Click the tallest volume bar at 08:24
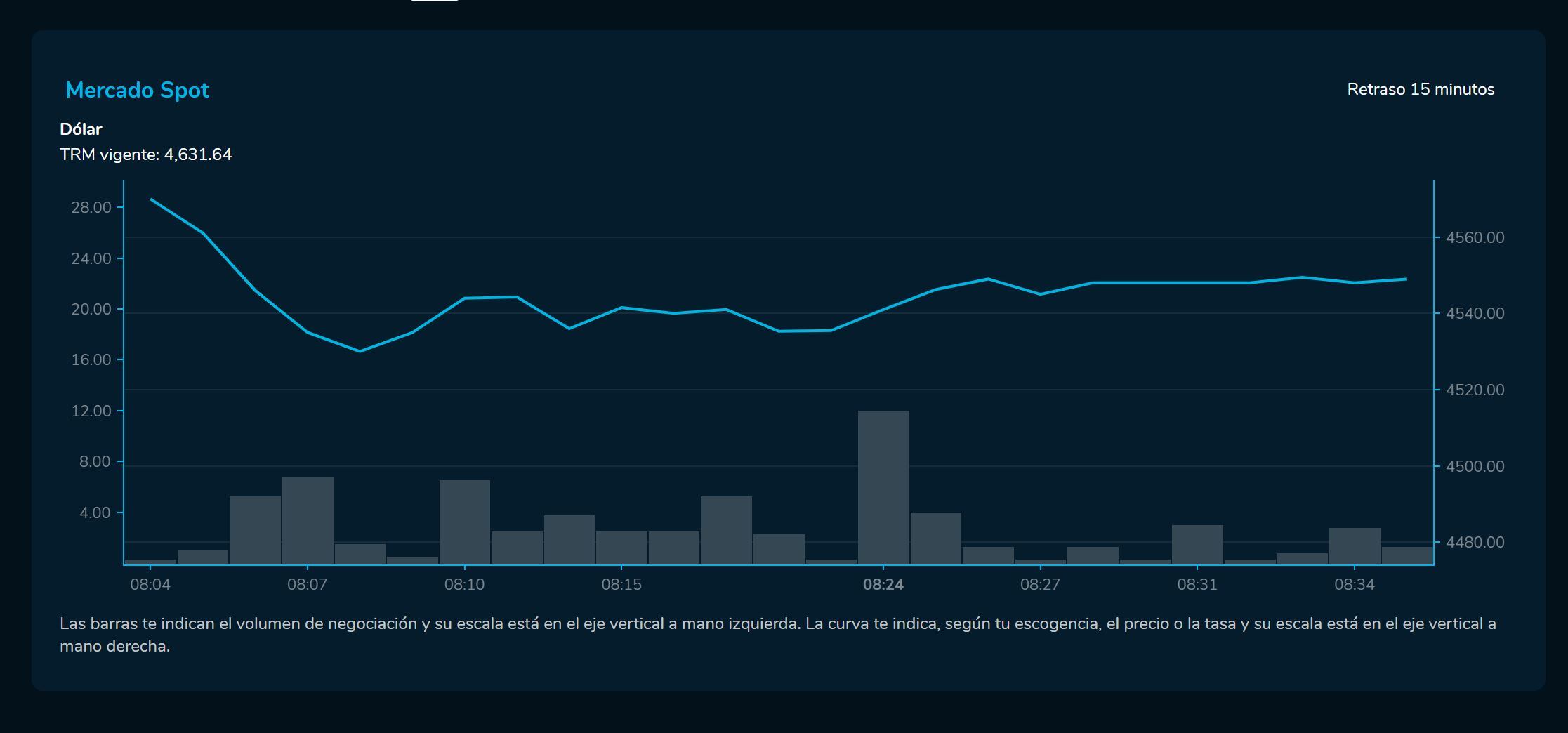 (x=883, y=487)
